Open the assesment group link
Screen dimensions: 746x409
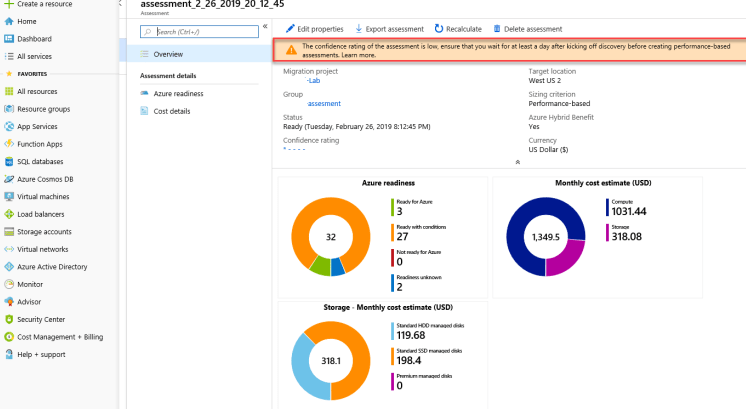324,103
